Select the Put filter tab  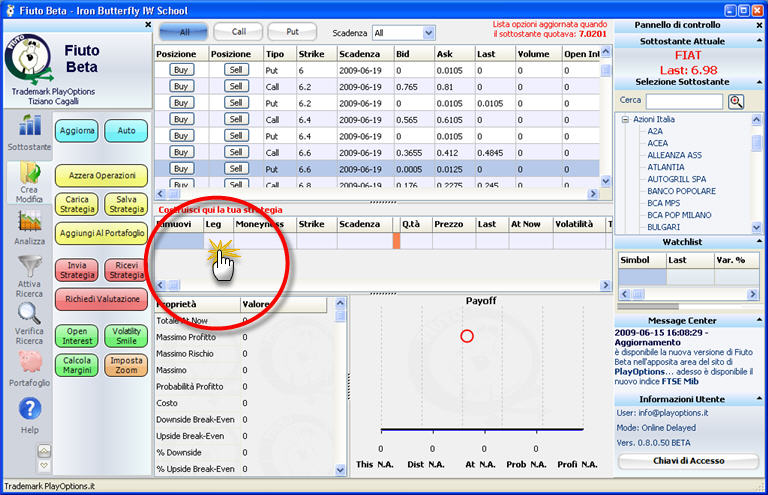[x=292, y=32]
